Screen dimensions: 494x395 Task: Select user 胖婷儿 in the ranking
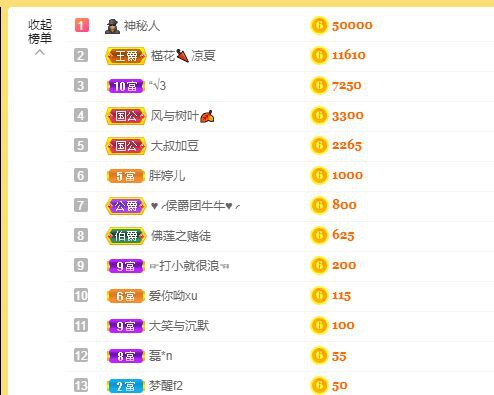[x=167, y=176]
